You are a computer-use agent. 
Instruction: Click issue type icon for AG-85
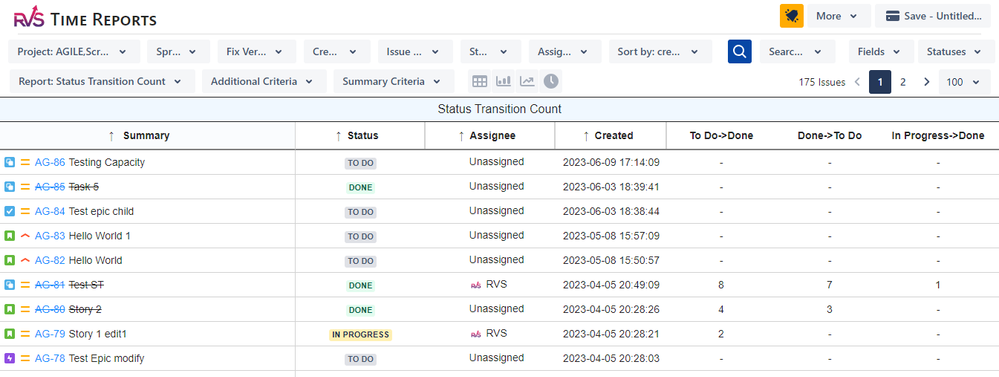pos(10,187)
